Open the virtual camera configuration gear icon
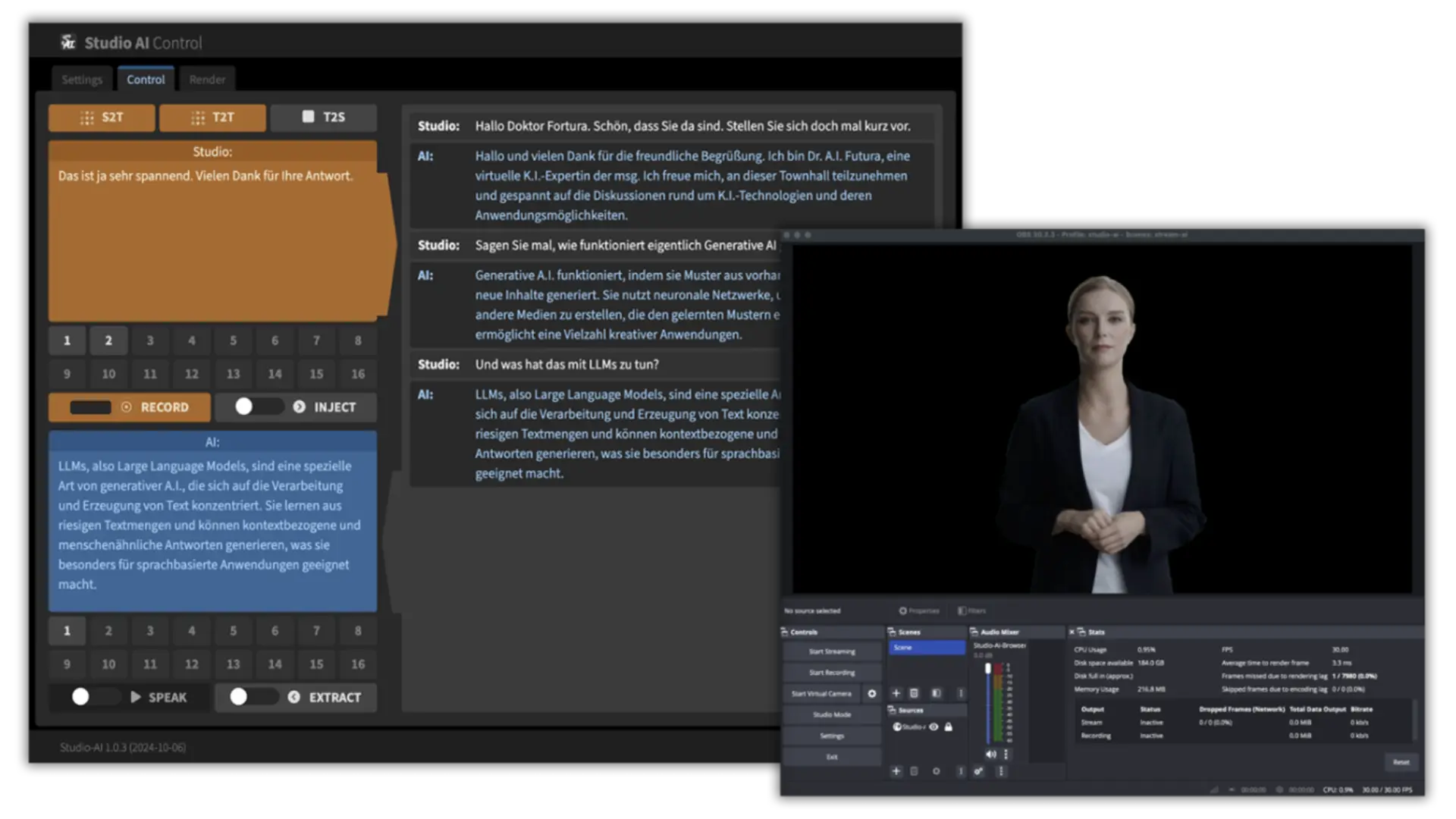The height and width of the screenshot is (819, 1456). tap(872, 694)
